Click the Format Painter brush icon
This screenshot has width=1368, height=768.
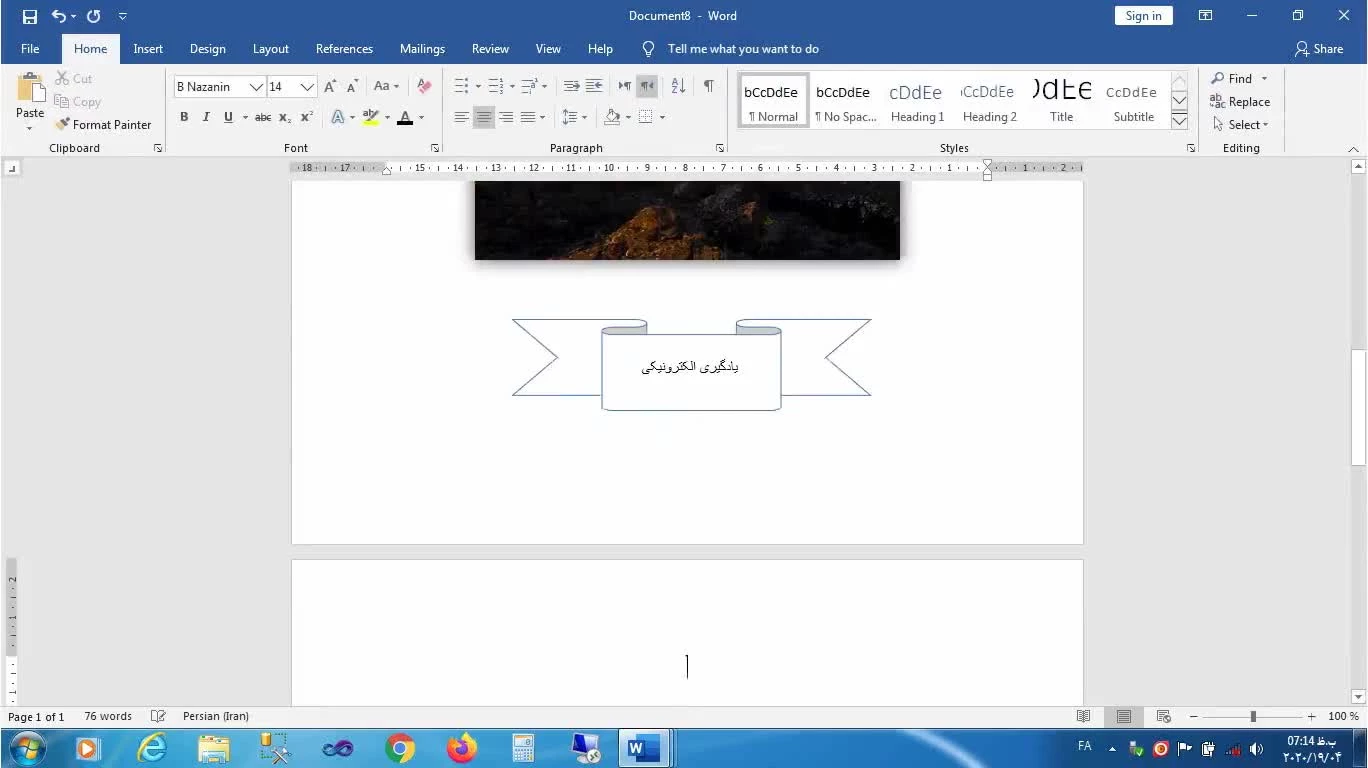click(63, 125)
